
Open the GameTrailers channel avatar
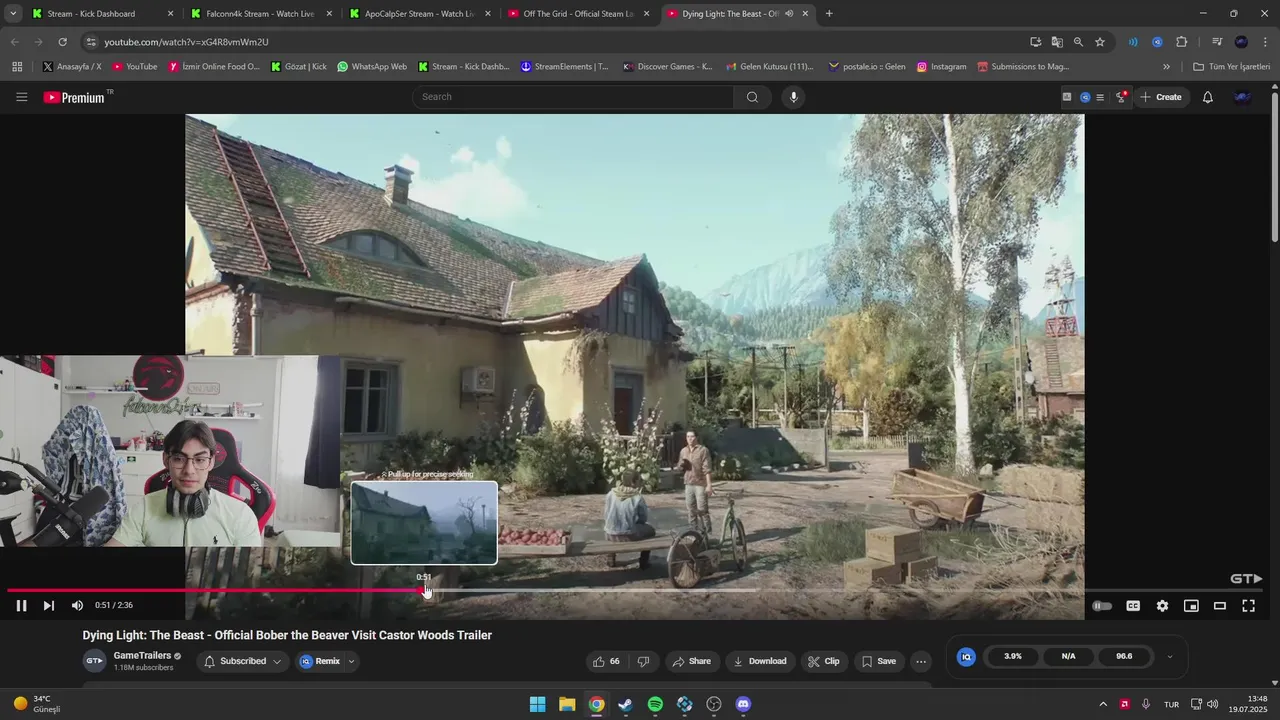click(x=94, y=661)
